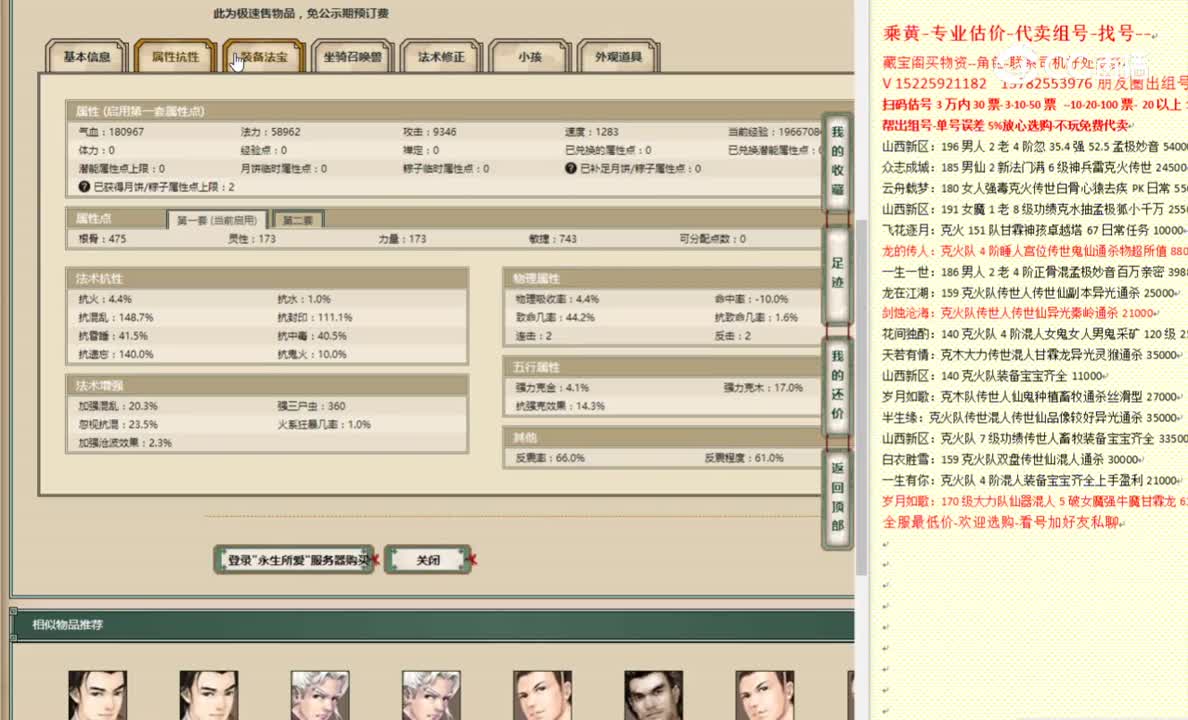Click the 强力克木：17.0% entry
Image resolution: width=1188 pixels, height=720 pixels.
(x=763, y=387)
